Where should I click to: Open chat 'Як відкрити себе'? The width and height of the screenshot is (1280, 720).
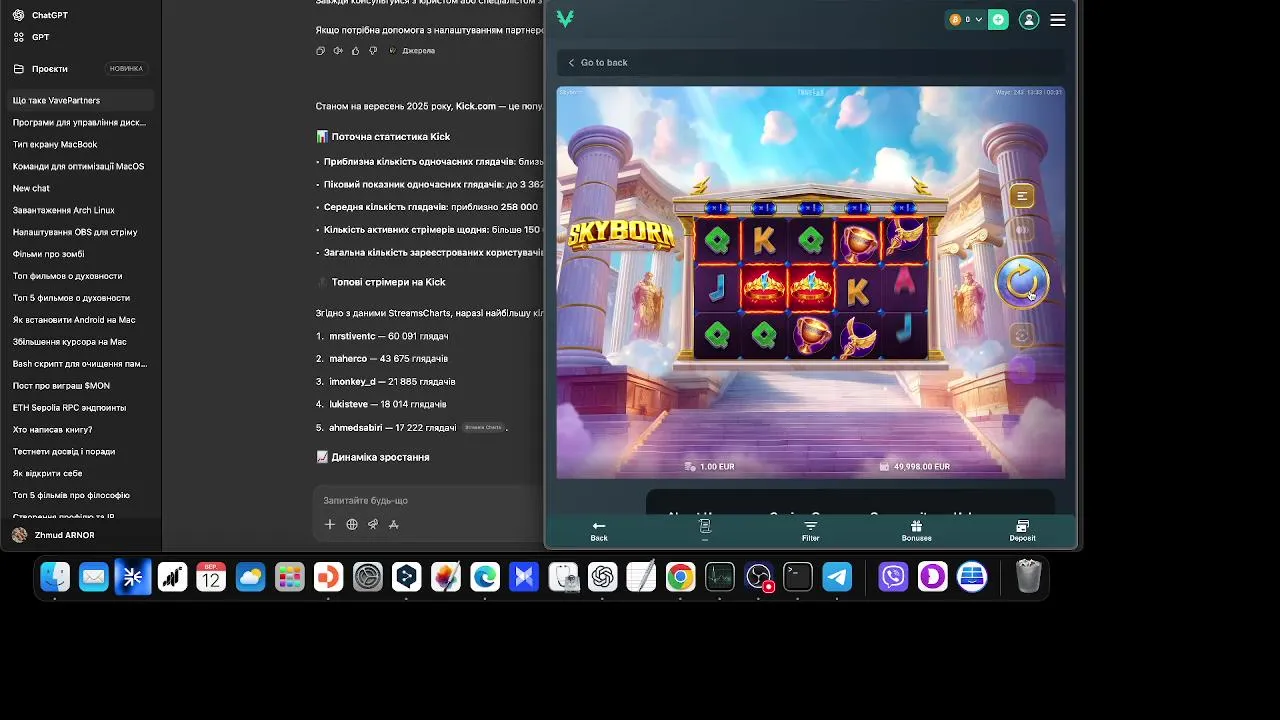pos(80,473)
